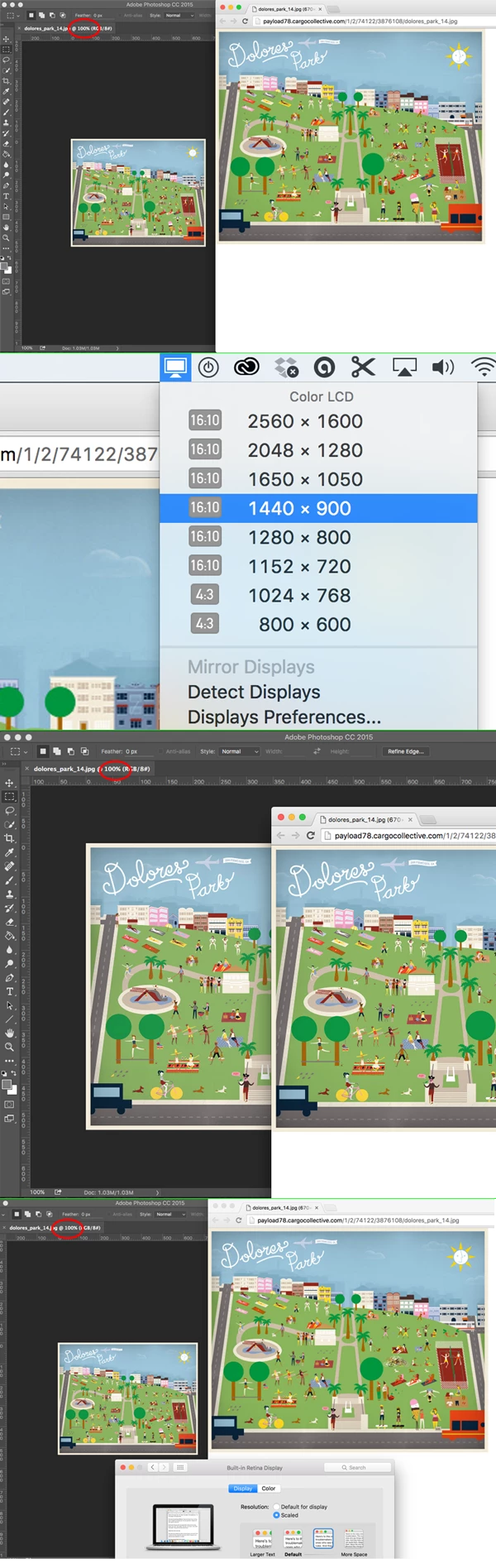Choose 2048 × 1280 resolution

tap(318, 450)
